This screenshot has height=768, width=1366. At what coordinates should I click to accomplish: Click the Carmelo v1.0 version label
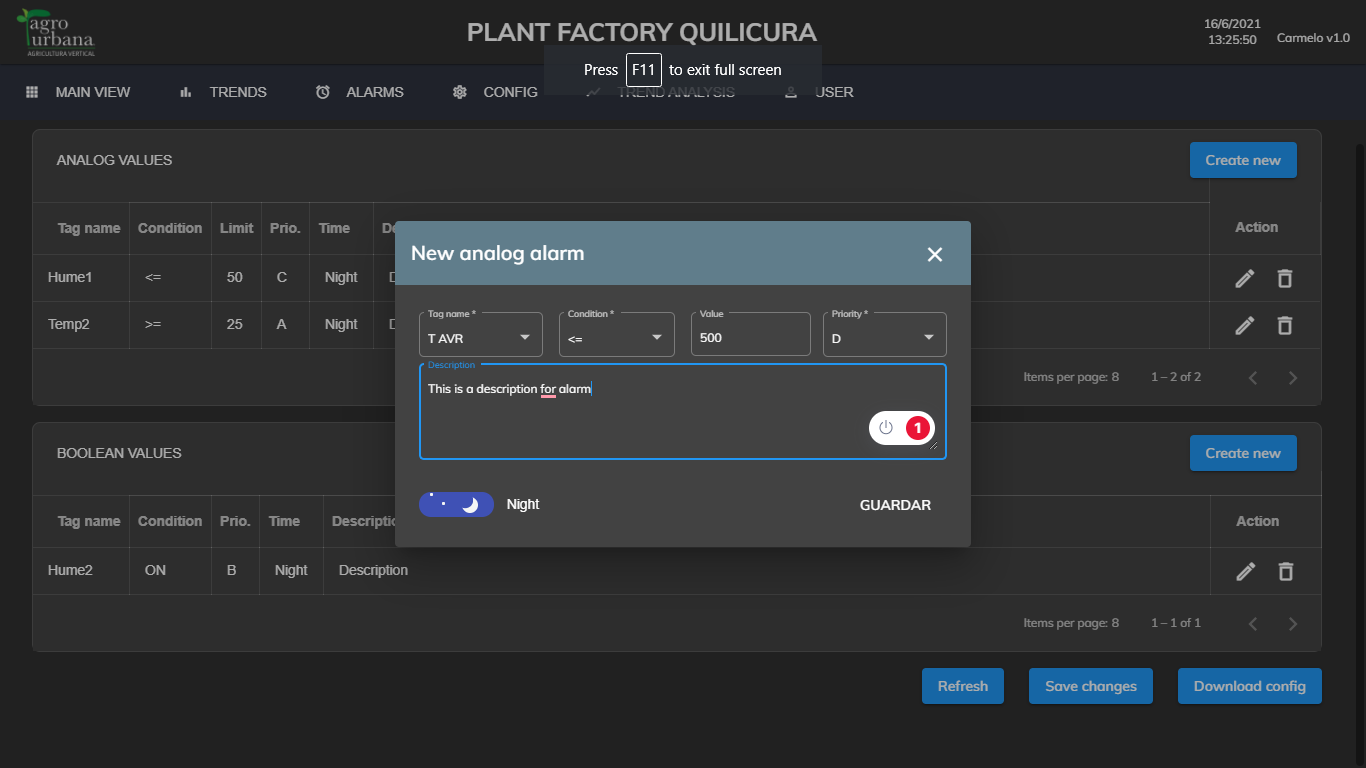[x=1314, y=38]
